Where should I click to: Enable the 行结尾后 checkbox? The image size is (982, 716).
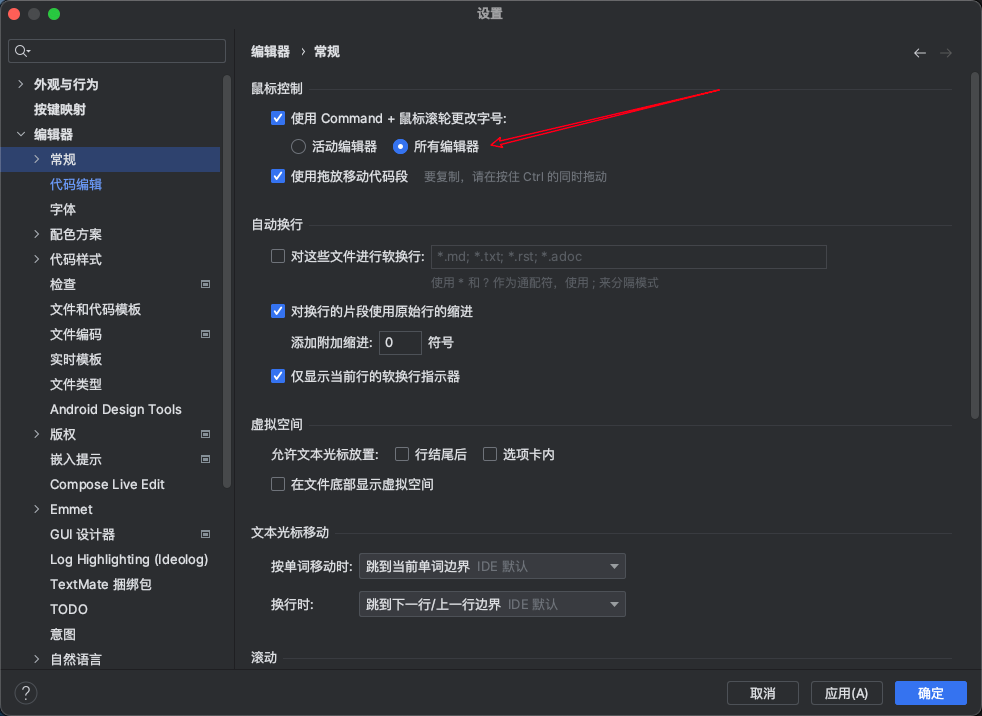[x=402, y=455]
